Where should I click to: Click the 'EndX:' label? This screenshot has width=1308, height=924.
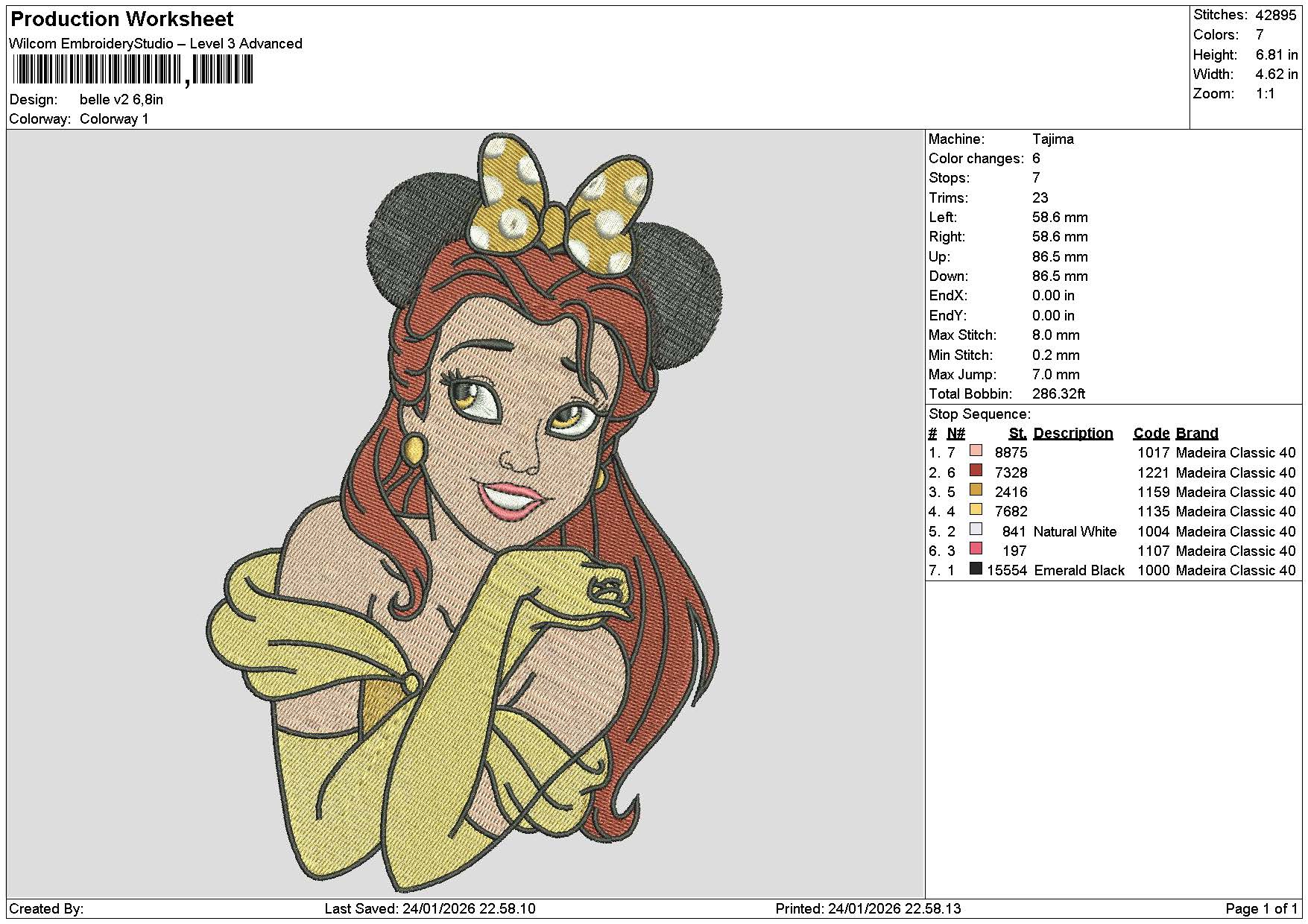(x=947, y=295)
